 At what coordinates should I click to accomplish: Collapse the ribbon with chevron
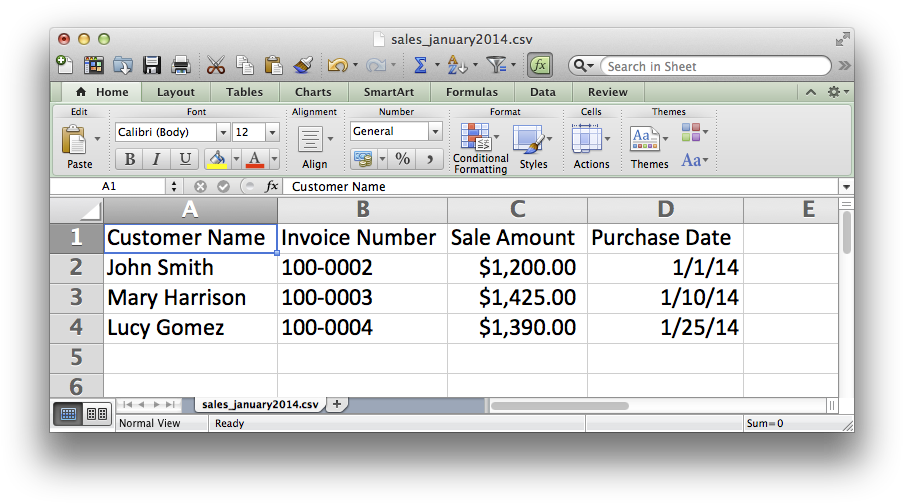810,92
